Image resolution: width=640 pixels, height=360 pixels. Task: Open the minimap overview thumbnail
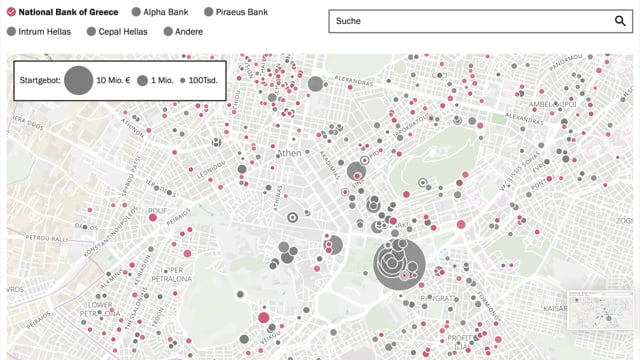(599, 310)
